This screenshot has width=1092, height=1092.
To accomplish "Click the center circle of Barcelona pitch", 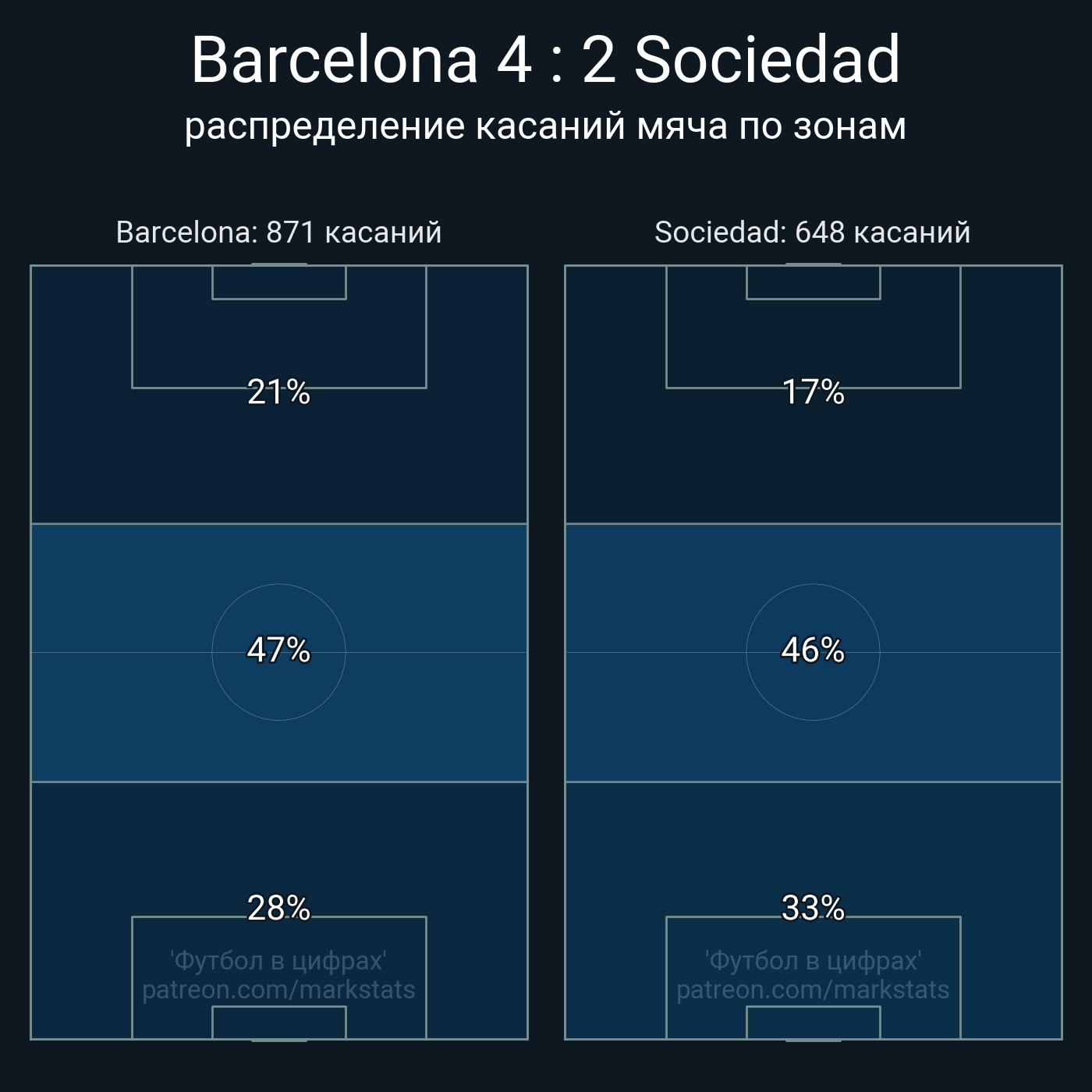I will [279, 652].
